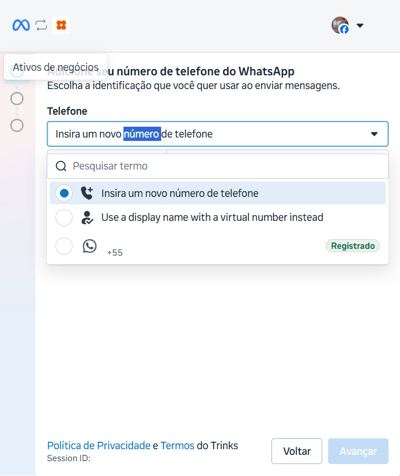Choose 'Use a display name with a virtual number' option

pyautogui.click(x=218, y=217)
